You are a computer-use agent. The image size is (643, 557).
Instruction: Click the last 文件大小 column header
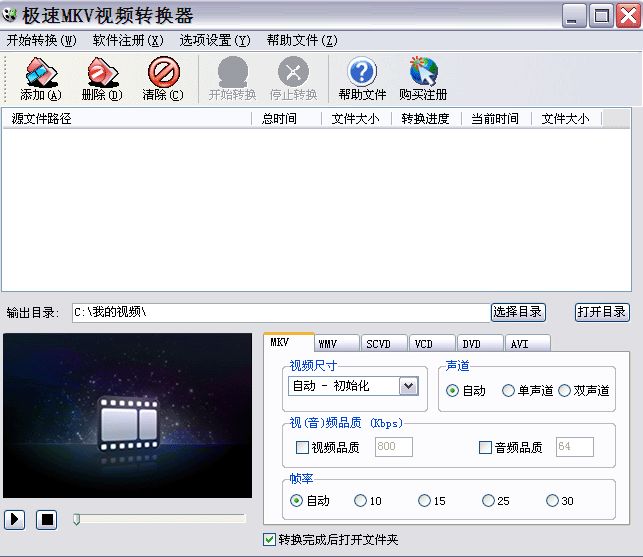[566, 119]
